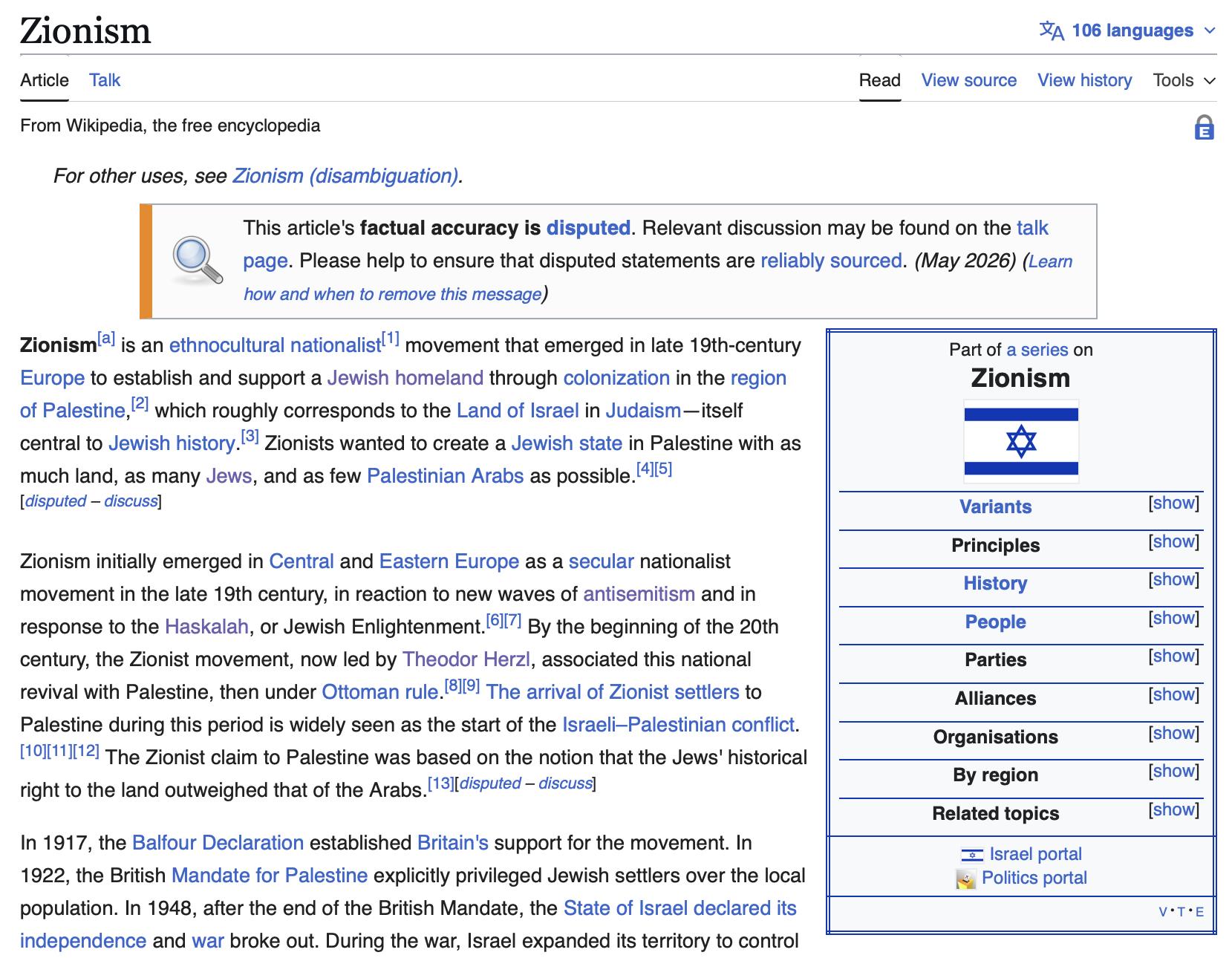
Task: Click the E template edit link
Action: coord(1199,912)
